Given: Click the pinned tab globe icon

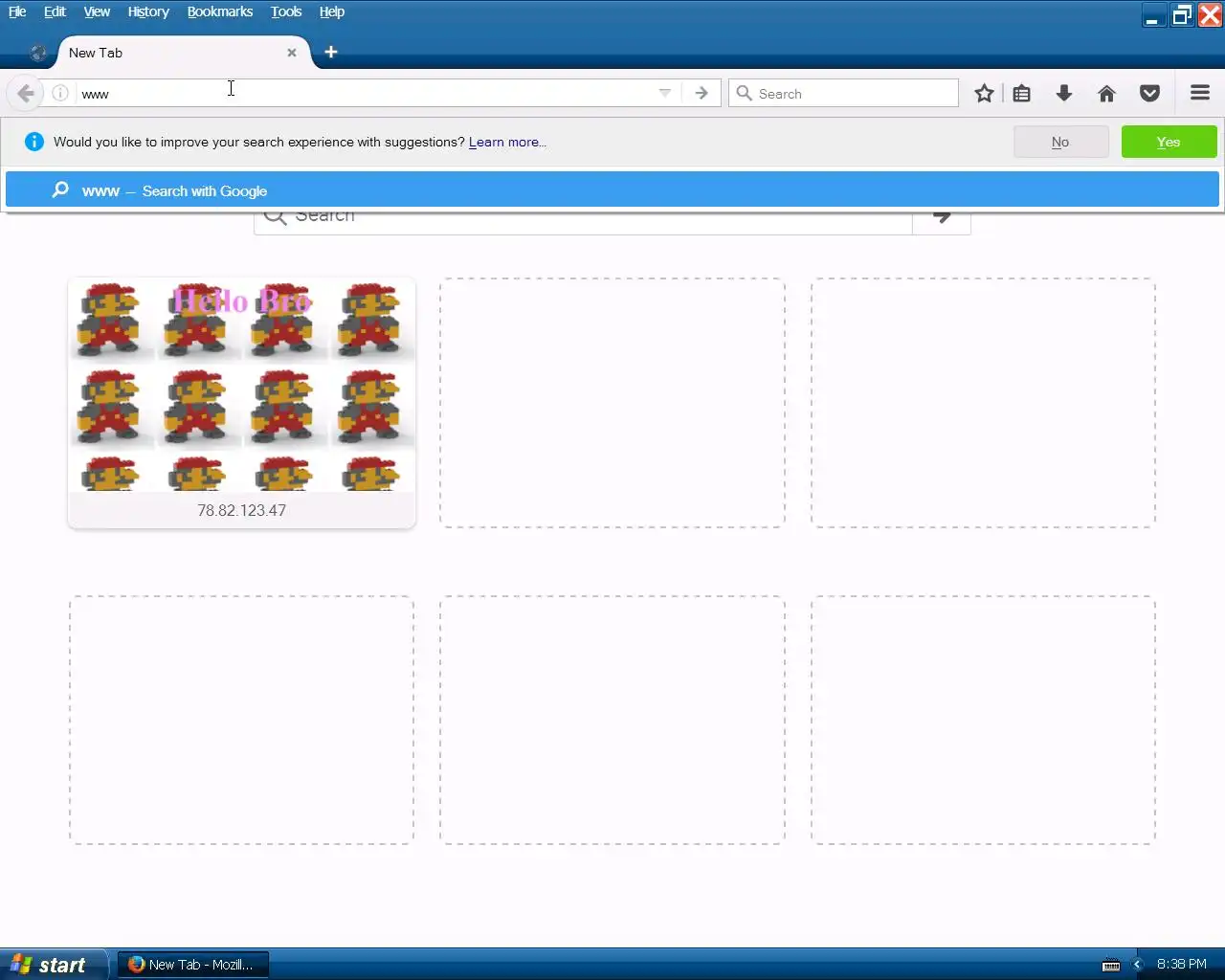Looking at the screenshot, I should 38,53.
